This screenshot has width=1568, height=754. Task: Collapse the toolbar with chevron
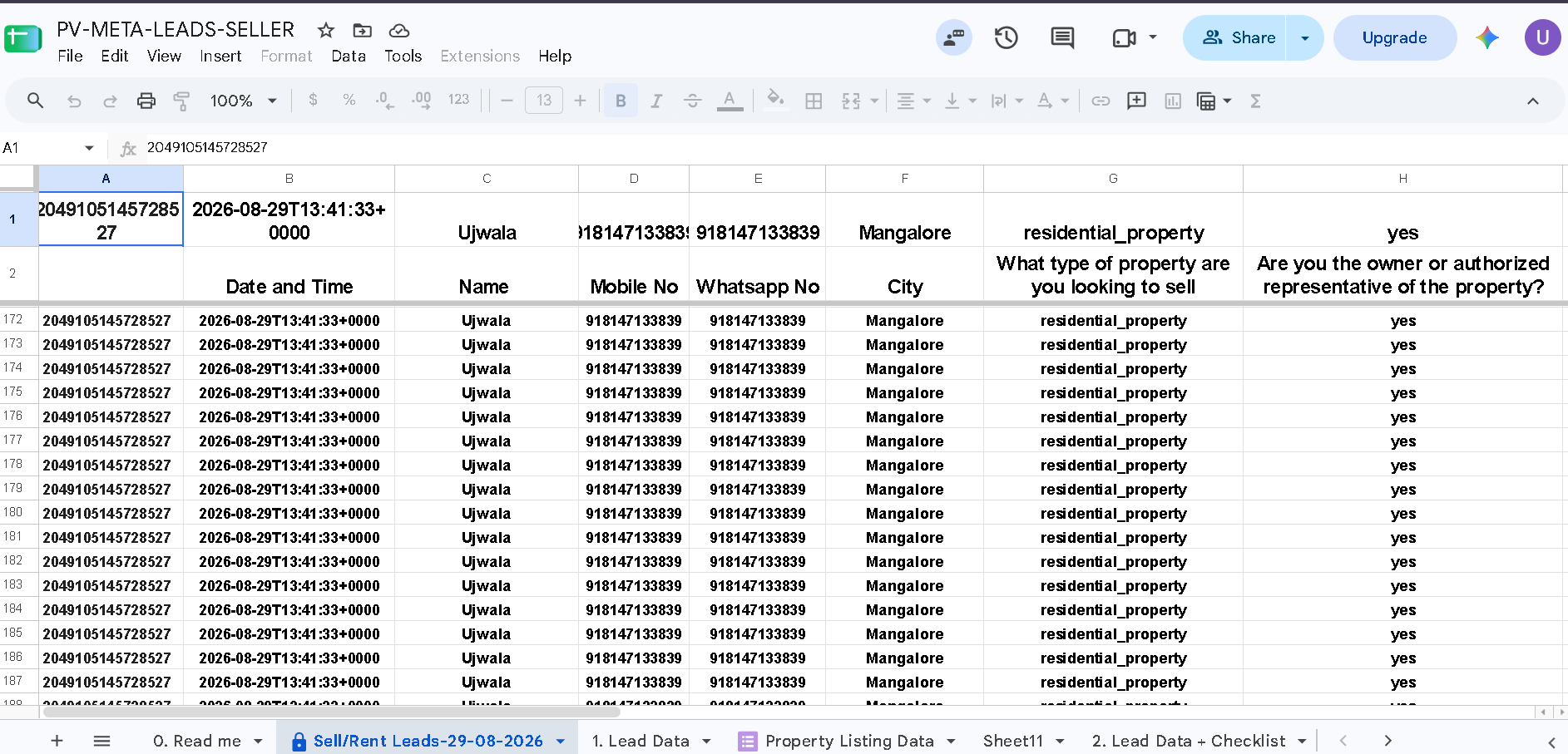pyautogui.click(x=1533, y=101)
